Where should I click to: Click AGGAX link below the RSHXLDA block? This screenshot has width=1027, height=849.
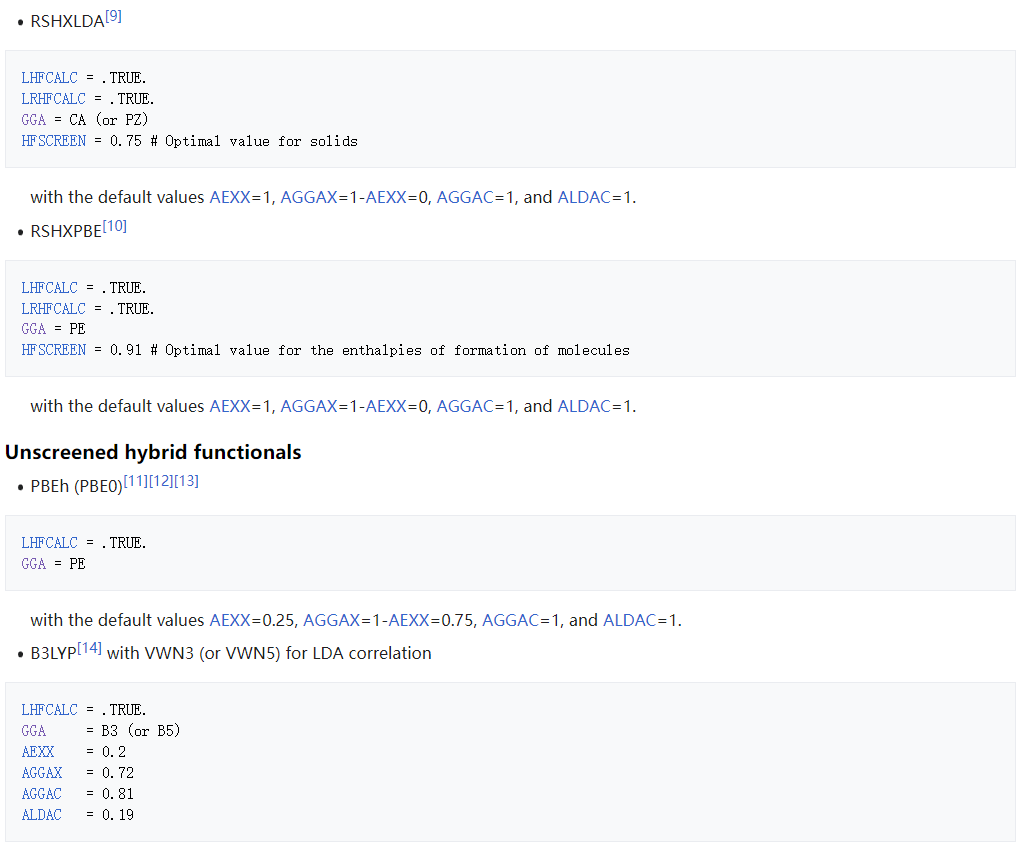click(x=308, y=197)
